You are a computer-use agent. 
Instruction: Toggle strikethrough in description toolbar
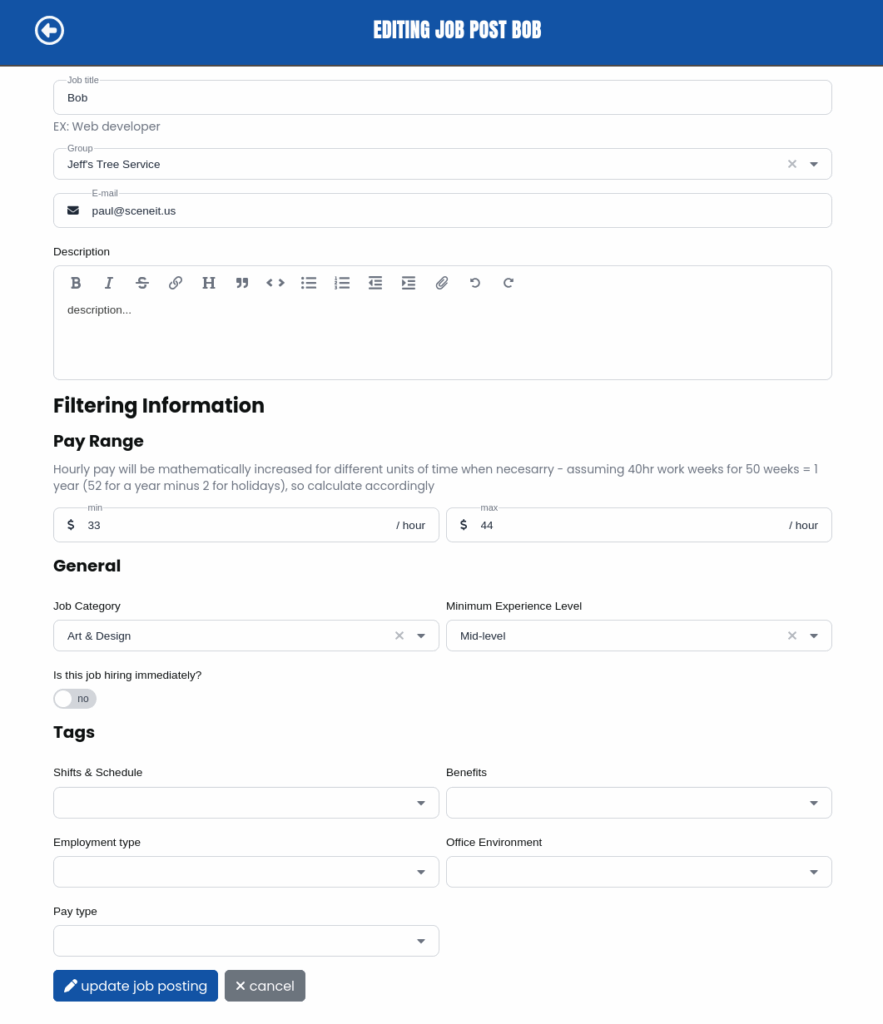142,283
